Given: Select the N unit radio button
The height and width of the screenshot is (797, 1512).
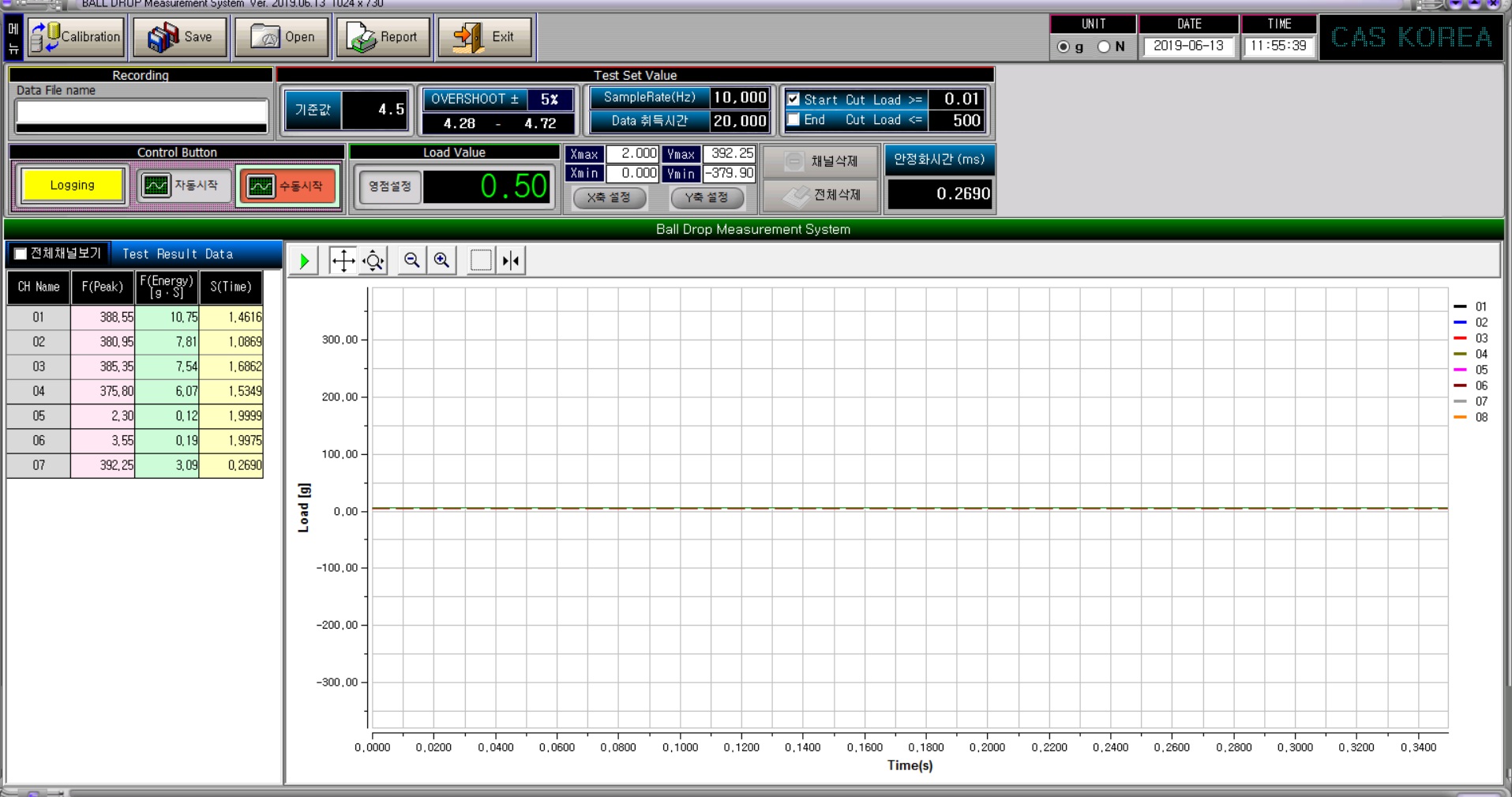Looking at the screenshot, I should click(1104, 47).
